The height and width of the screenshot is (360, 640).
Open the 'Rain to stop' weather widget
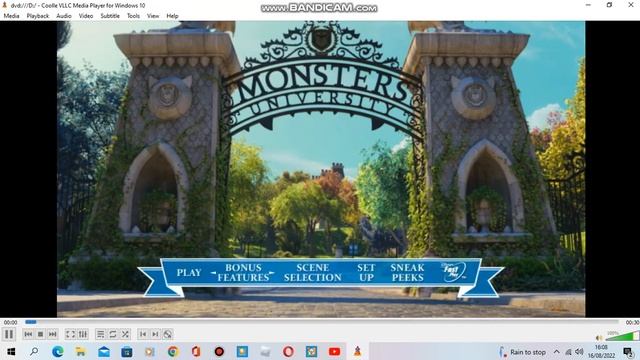[522, 352]
